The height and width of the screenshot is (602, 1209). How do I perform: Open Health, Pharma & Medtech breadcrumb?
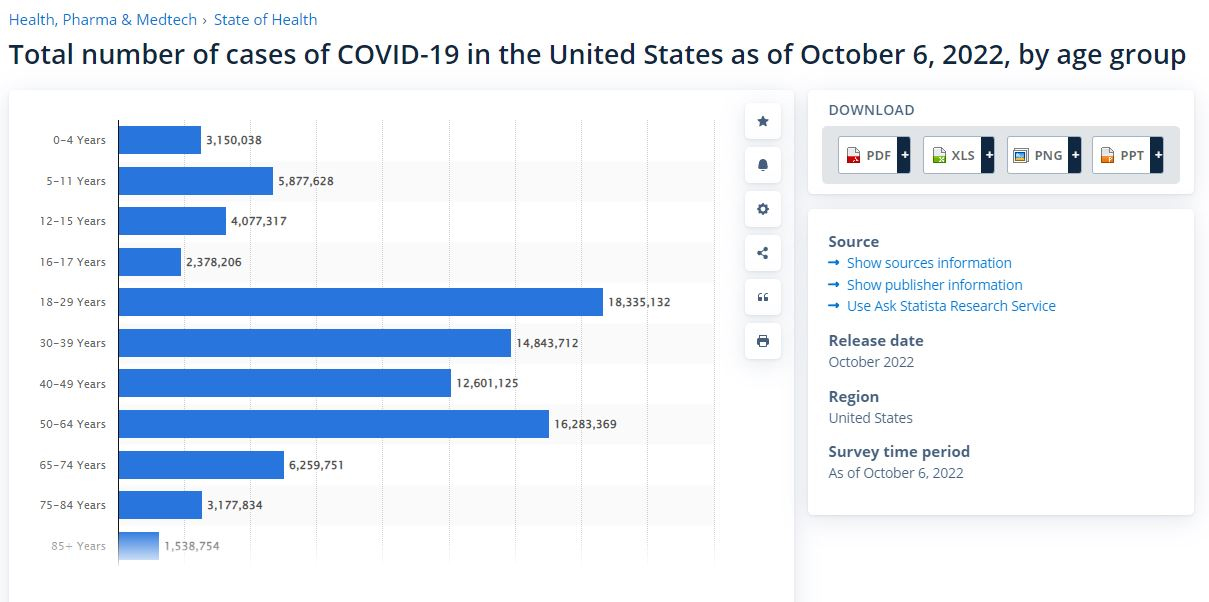[x=102, y=19]
